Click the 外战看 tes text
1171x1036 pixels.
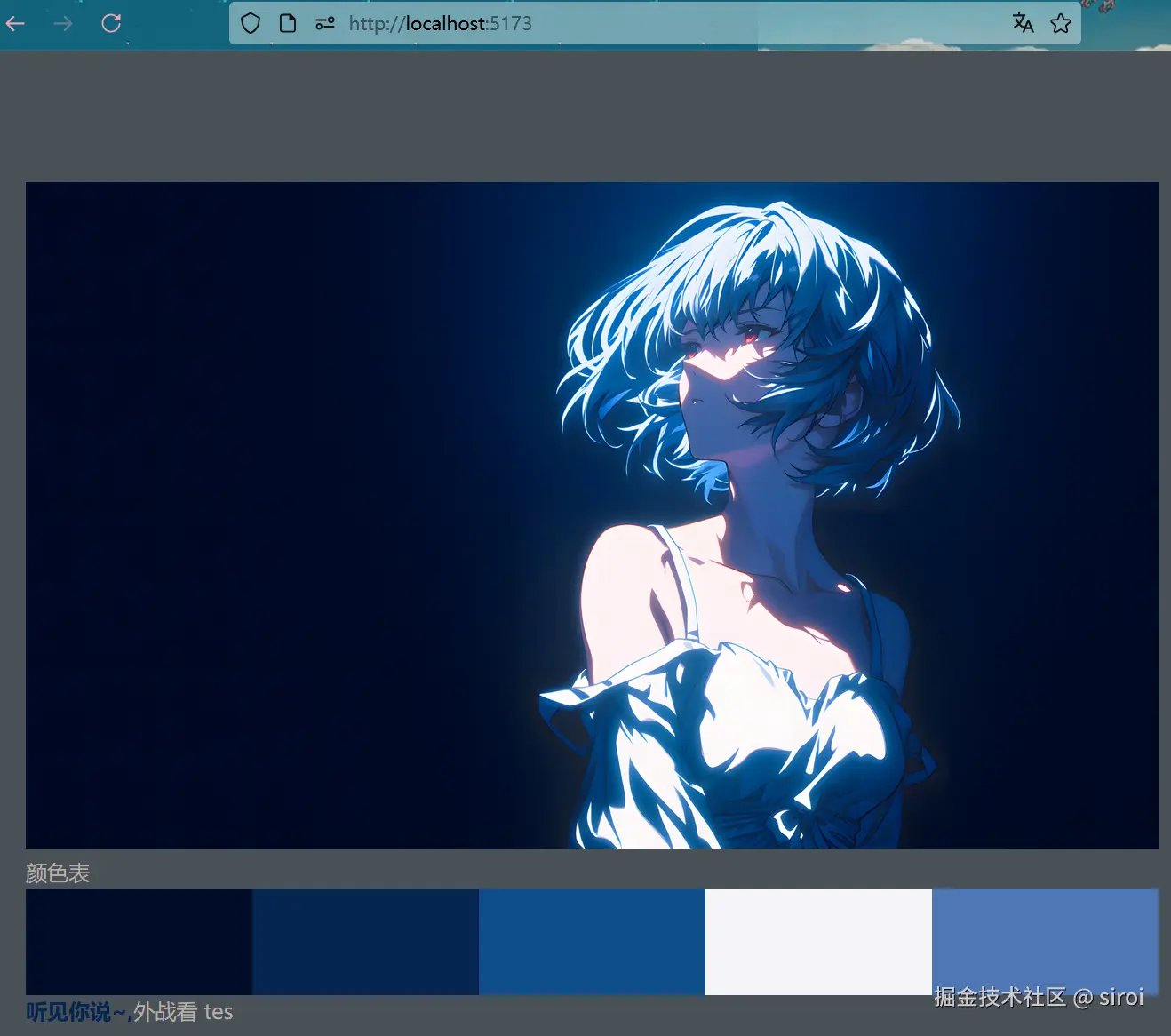[x=182, y=1011]
